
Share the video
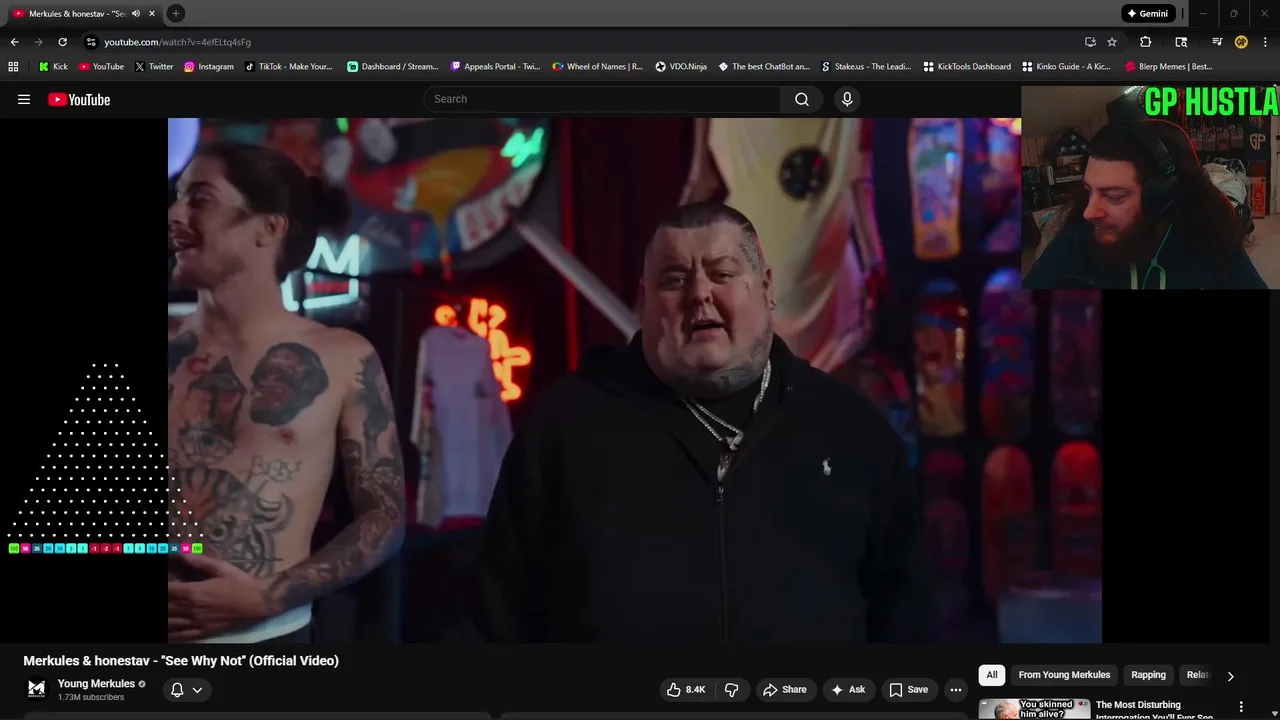(x=785, y=690)
